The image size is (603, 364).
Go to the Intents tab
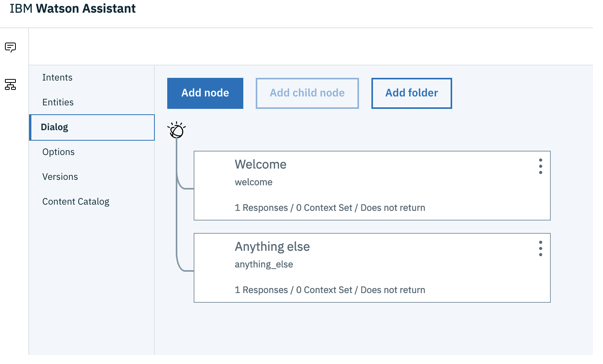[57, 78]
